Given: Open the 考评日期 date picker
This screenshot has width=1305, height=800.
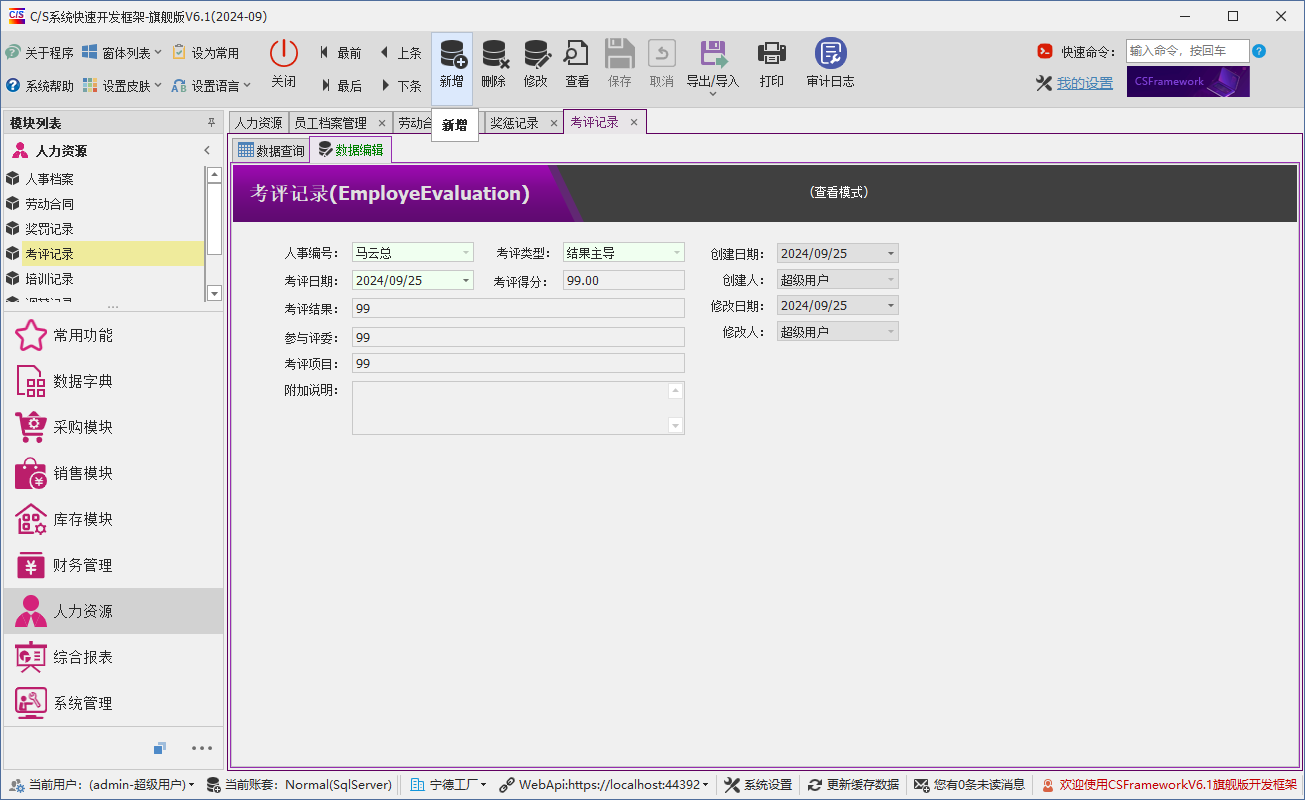Looking at the screenshot, I should pos(465,280).
